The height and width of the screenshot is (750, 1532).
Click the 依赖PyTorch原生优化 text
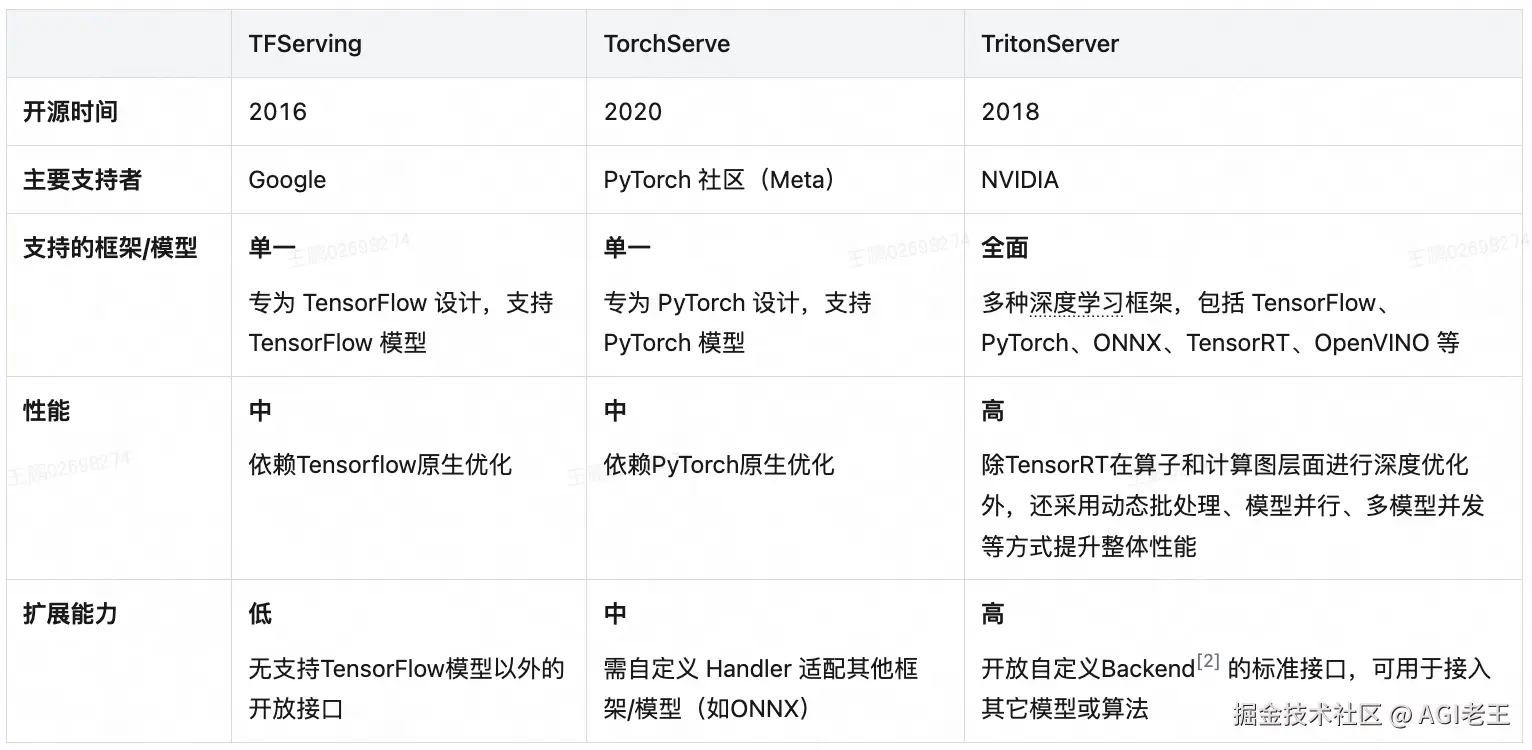(718, 465)
